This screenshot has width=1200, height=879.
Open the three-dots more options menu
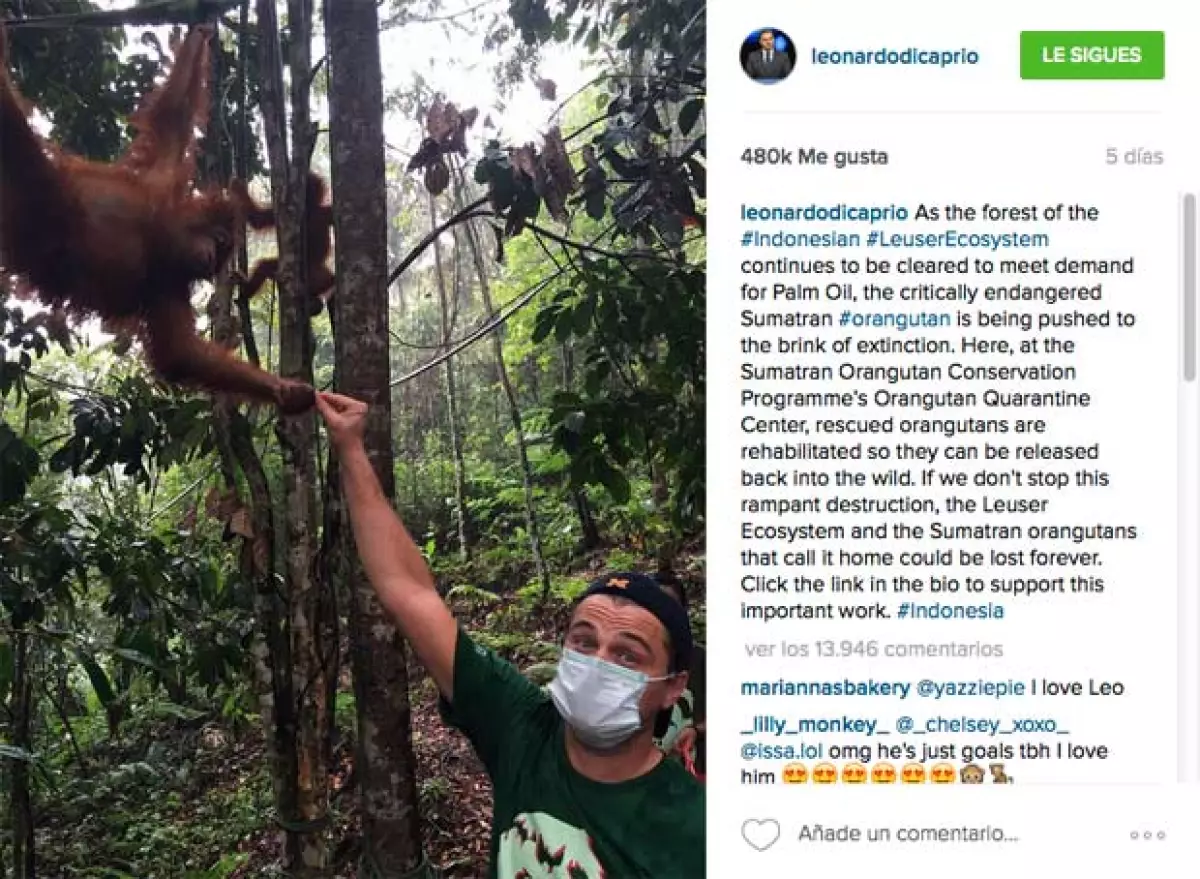tap(1147, 835)
